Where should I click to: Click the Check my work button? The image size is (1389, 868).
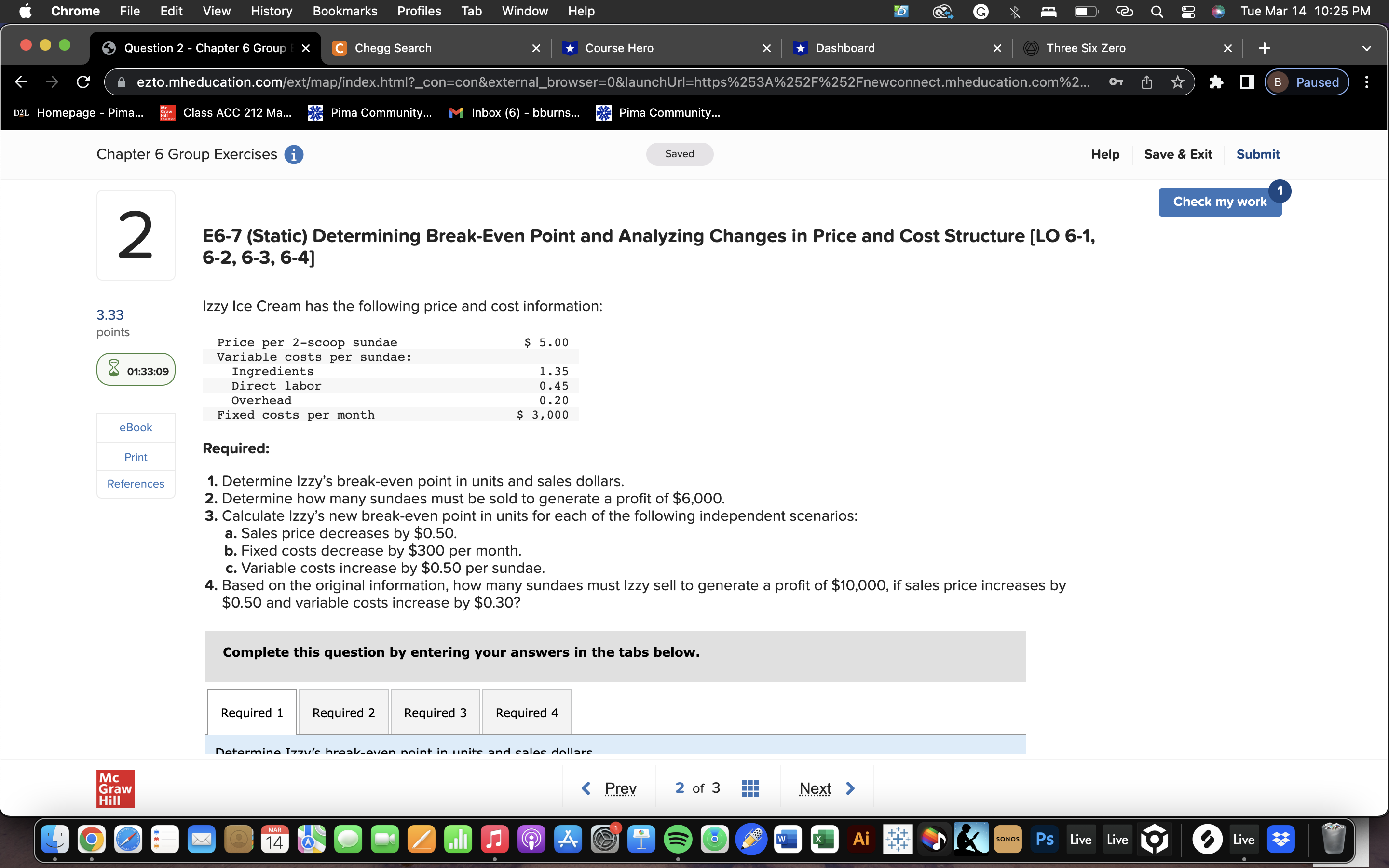pyautogui.click(x=1220, y=202)
